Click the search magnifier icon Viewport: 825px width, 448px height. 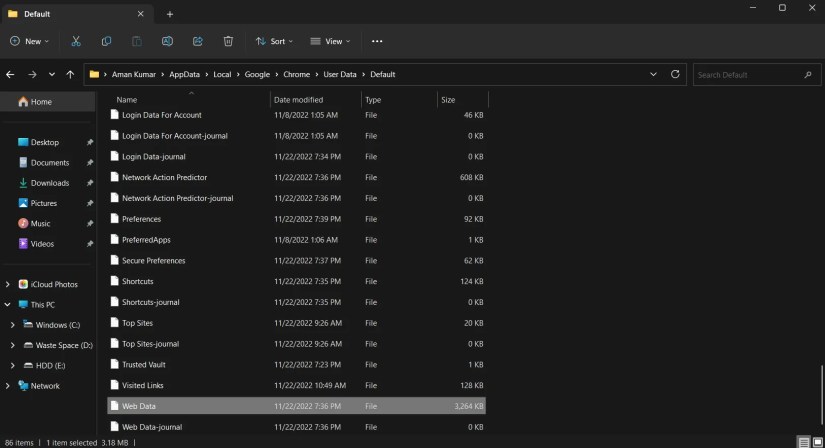(808, 75)
